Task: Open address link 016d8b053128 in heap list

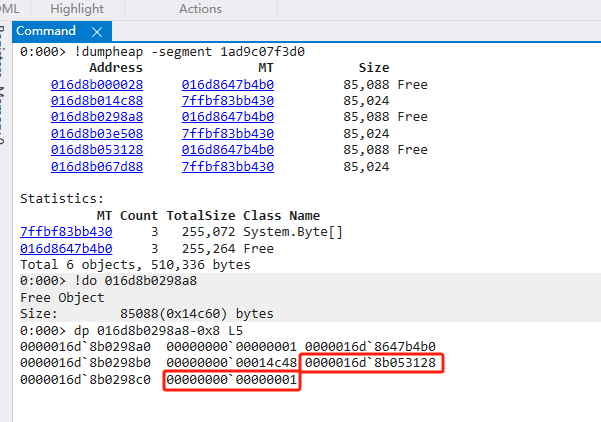Action: [96, 150]
